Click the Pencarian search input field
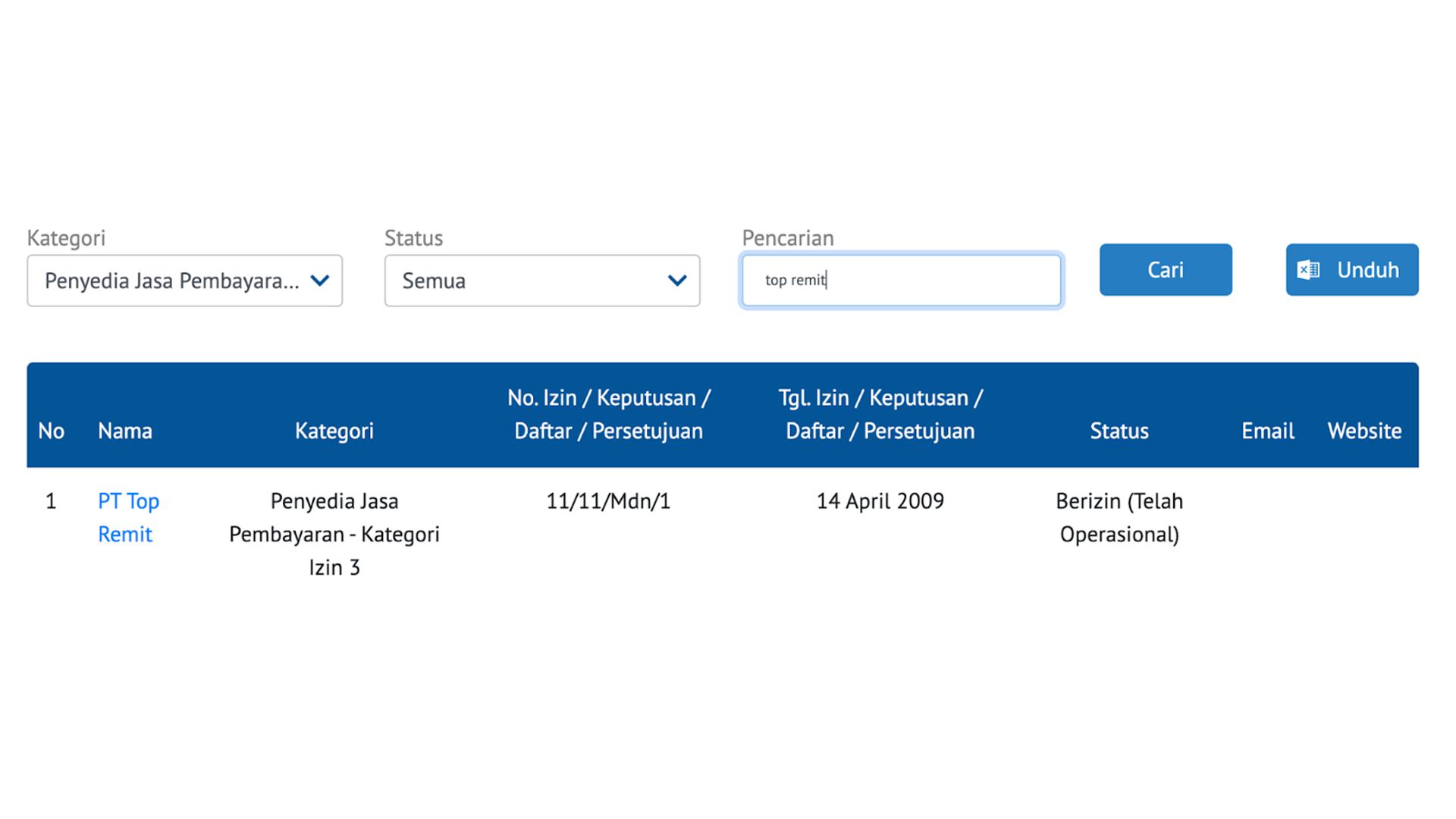Image resolution: width=1456 pixels, height=819 pixels. pyautogui.click(x=902, y=281)
